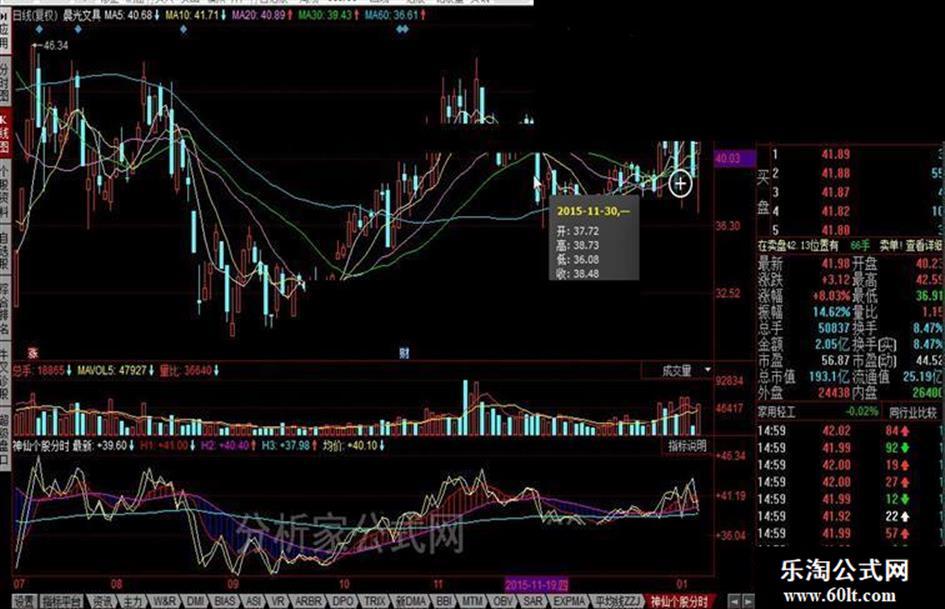Image resolution: width=945 pixels, height=609 pixels.
Task: Click bid level 5 price 41.80
Action: 836,230
